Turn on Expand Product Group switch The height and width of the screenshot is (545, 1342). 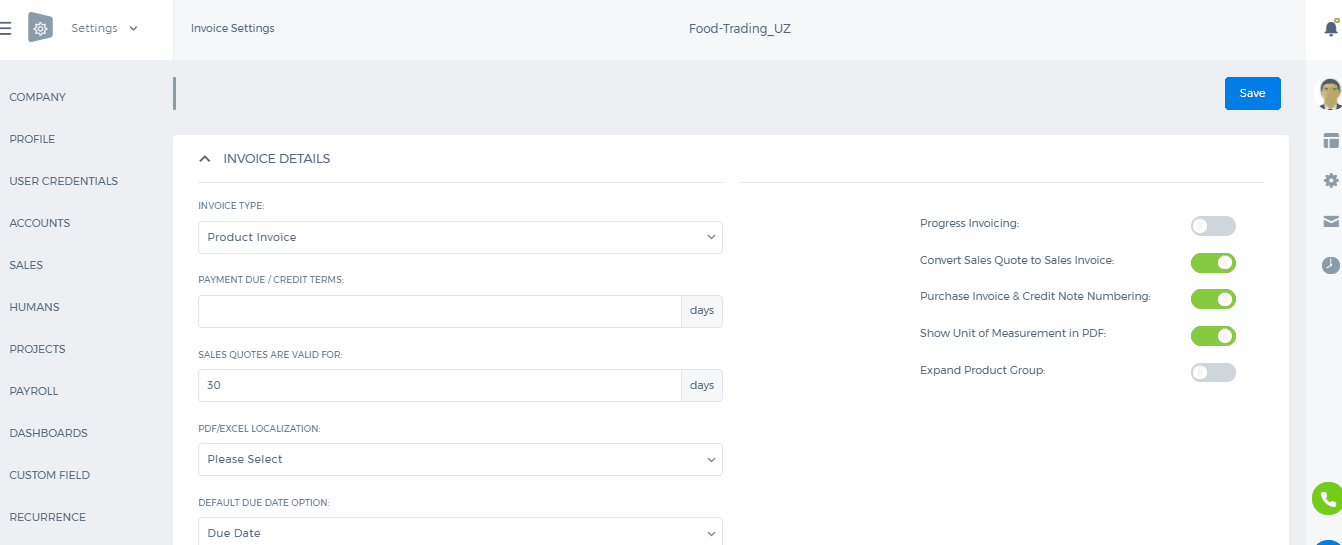point(1213,372)
